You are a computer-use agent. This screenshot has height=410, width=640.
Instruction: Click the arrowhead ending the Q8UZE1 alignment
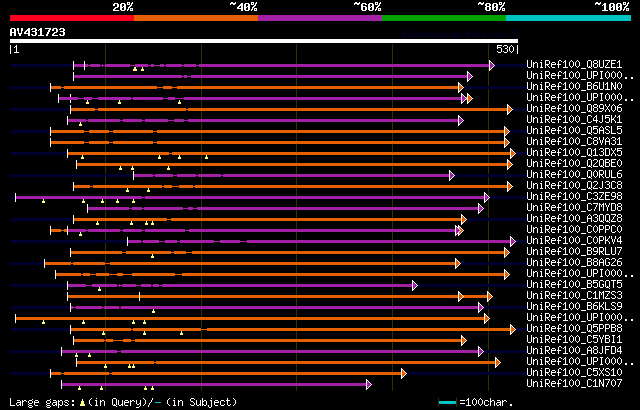coord(492,65)
